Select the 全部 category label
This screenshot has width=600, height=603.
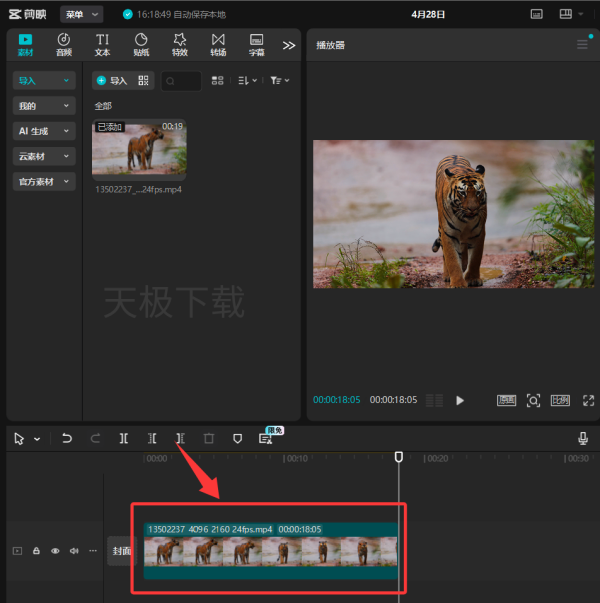pyautogui.click(x=103, y=106)
